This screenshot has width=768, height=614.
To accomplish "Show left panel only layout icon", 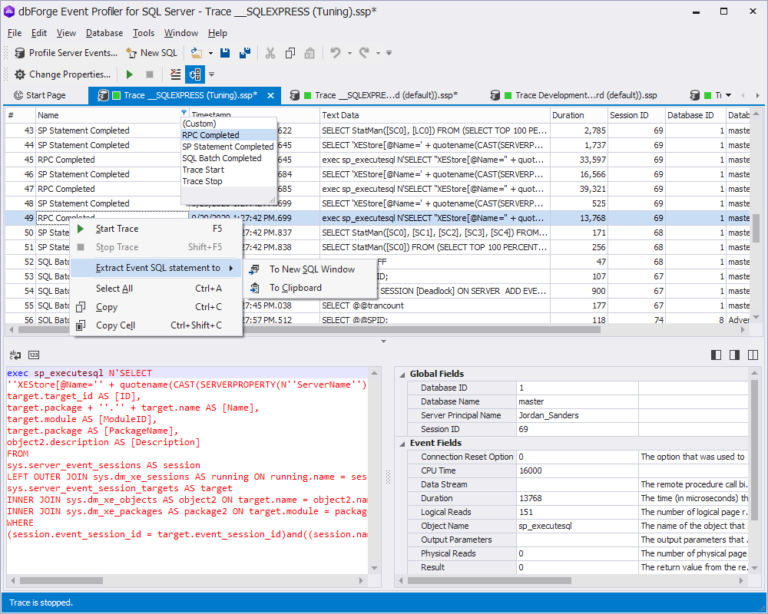I will pyautogui.click(x=716, y=355).
